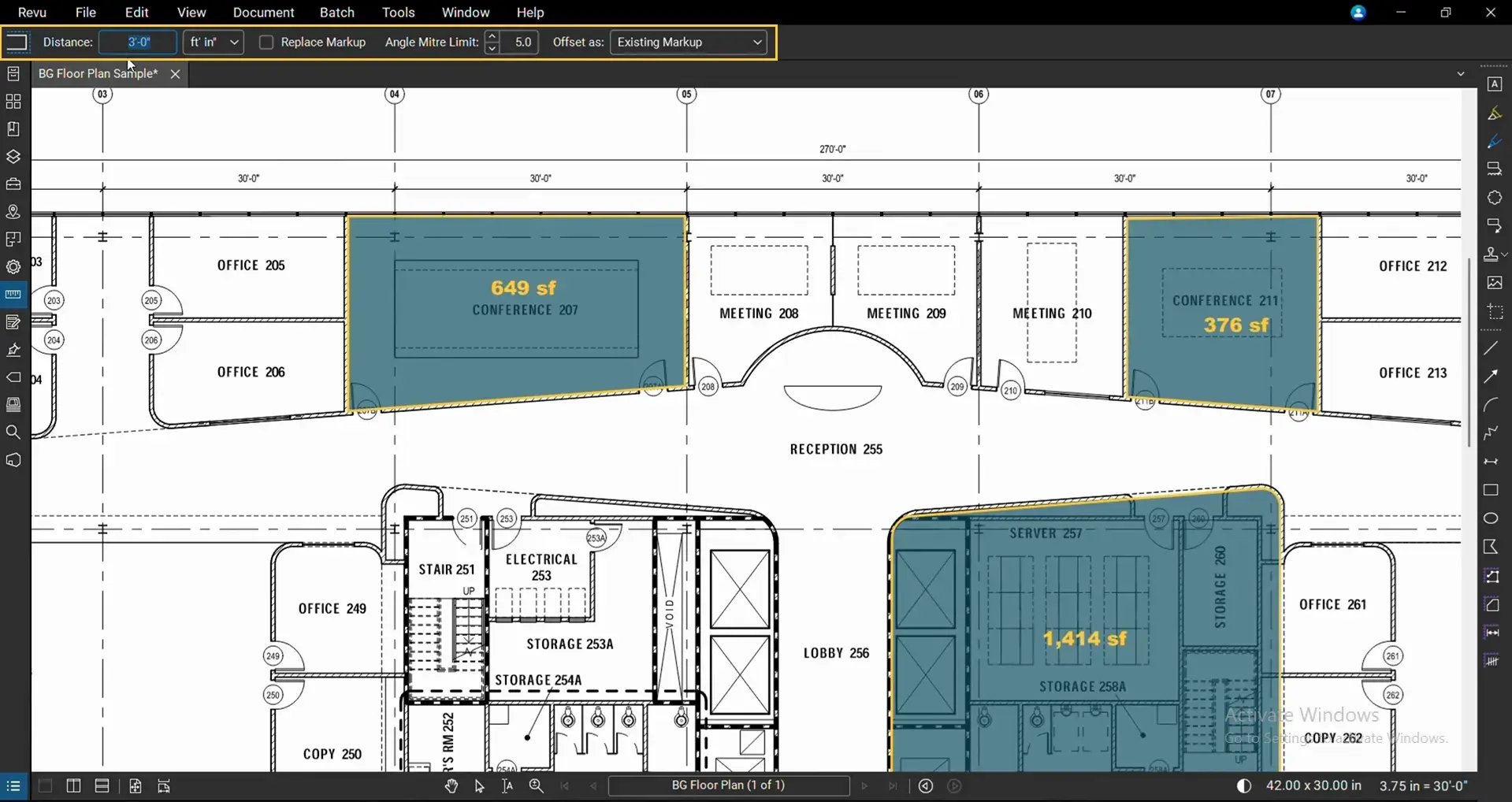
Task: Select the Line tool
Action: [x=1492, y=348]
